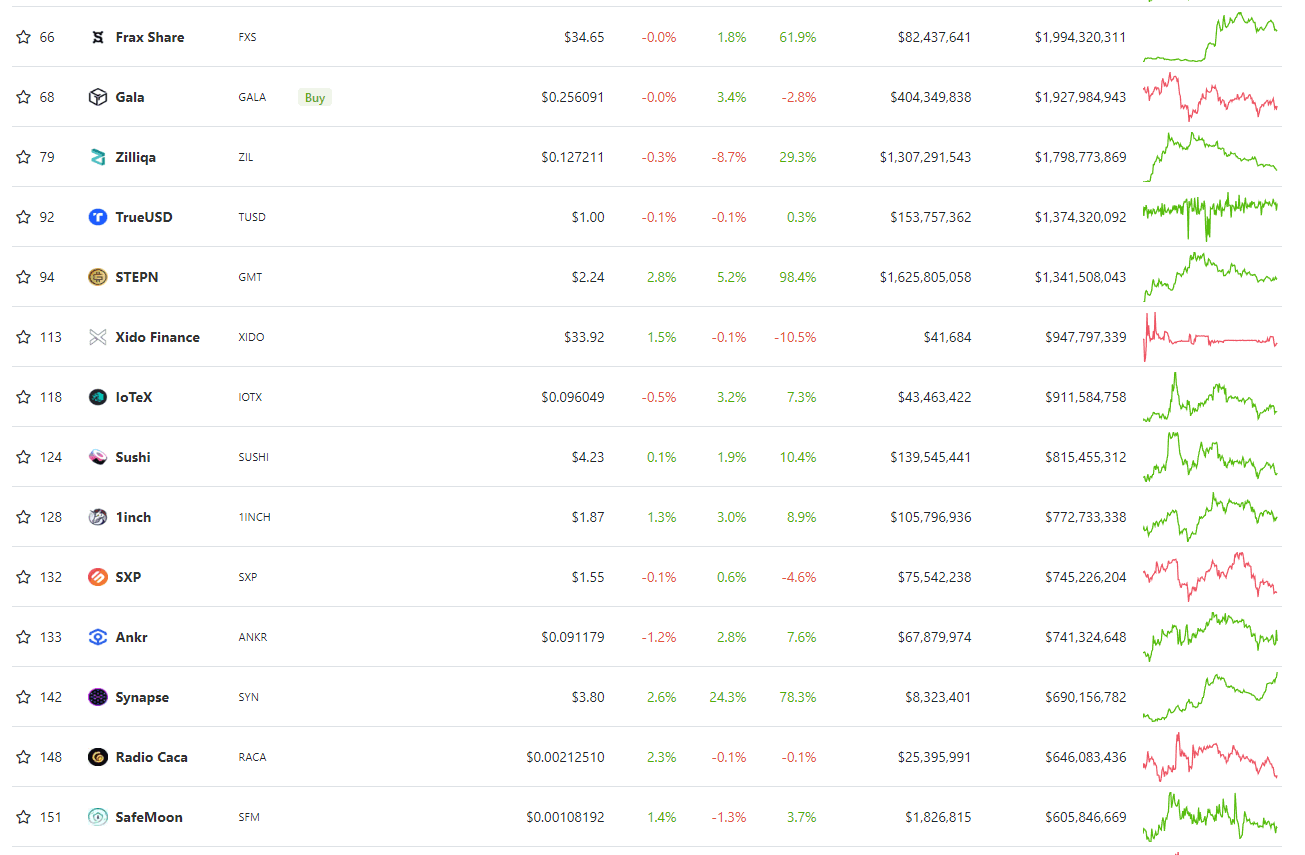The image size is (1305, 855).
Task: Click the Frax Share coin logo
Action: (98, 37)
